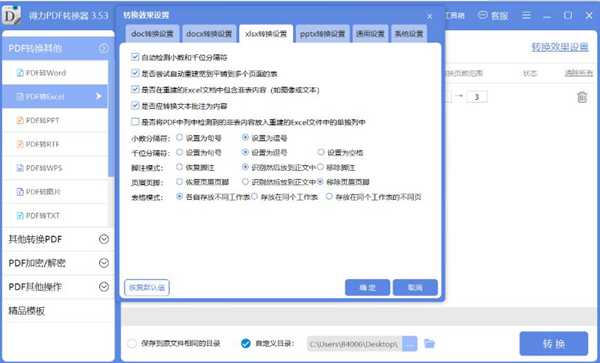Click the app logo icon in title bar

tap(11, 15)
